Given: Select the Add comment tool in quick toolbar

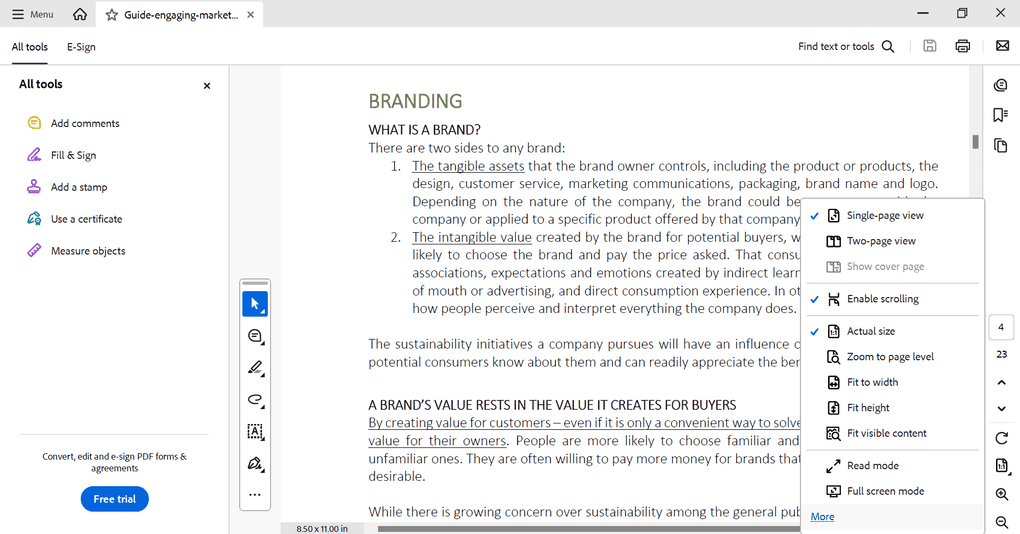Looking at the screenshot, I should point(255,336).
